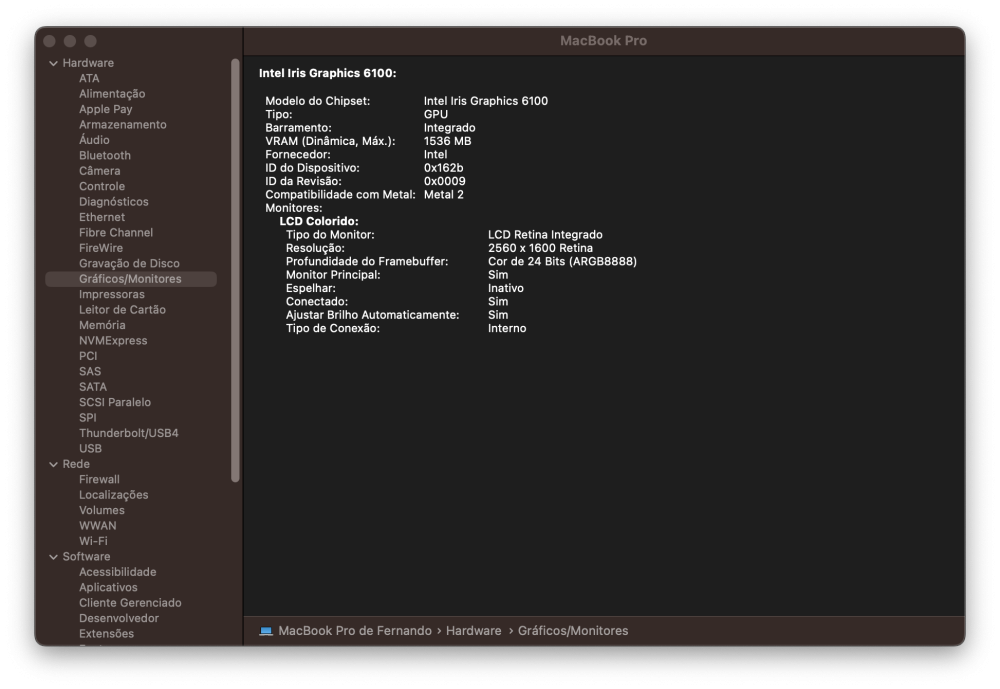The height and width of the screenshot is (689, 1000).
Task: Click Gráficos/Monitores in the path bar
Action: pos(573,631)
